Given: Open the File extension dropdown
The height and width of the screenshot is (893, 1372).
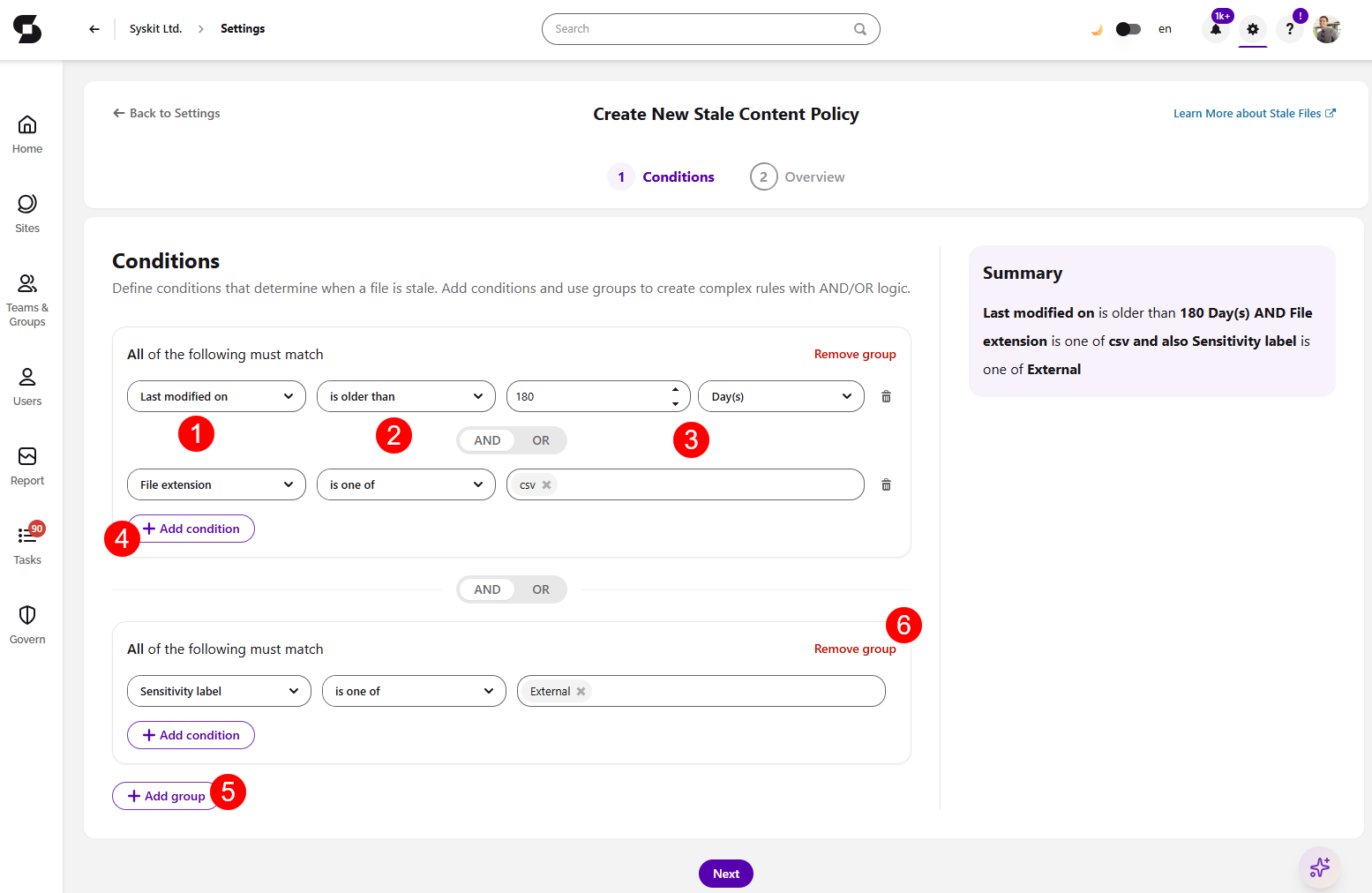Looking at the screenshot, I should 216,484.
